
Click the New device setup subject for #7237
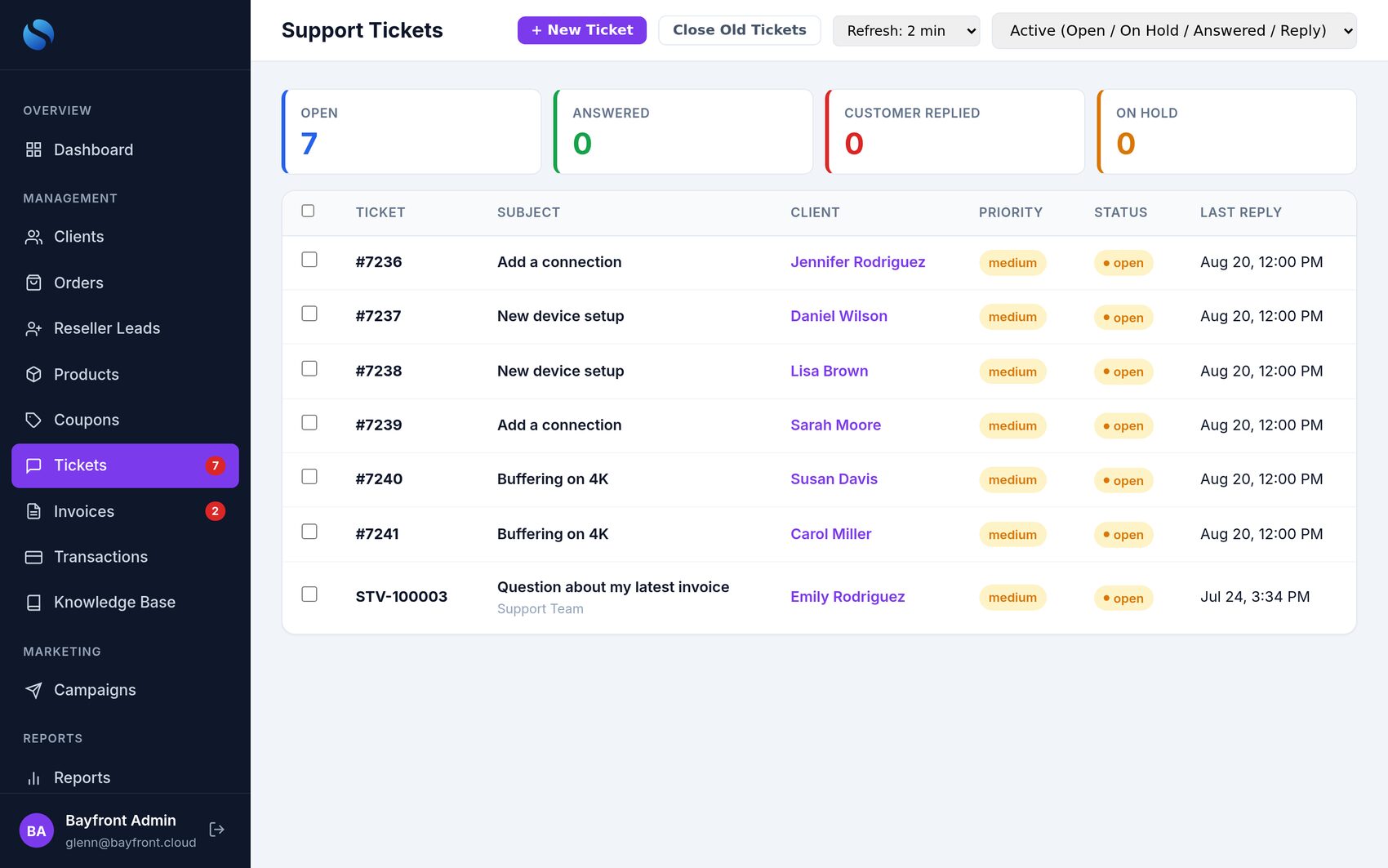click(560, 316)
